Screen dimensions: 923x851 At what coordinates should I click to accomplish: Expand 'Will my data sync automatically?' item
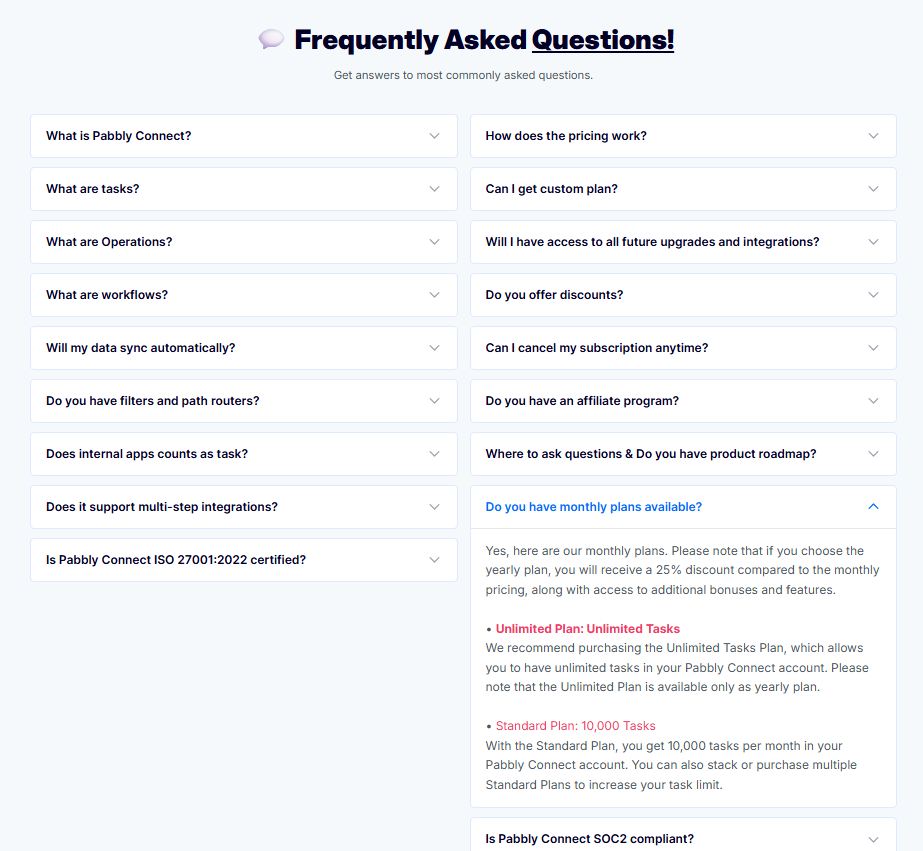244,348
